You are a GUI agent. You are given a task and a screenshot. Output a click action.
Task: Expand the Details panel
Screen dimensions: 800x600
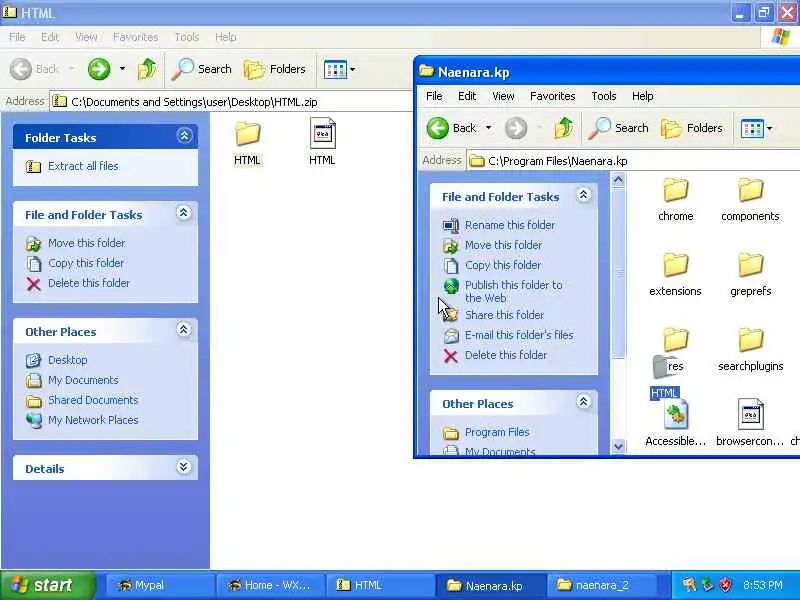coord(184,467)
